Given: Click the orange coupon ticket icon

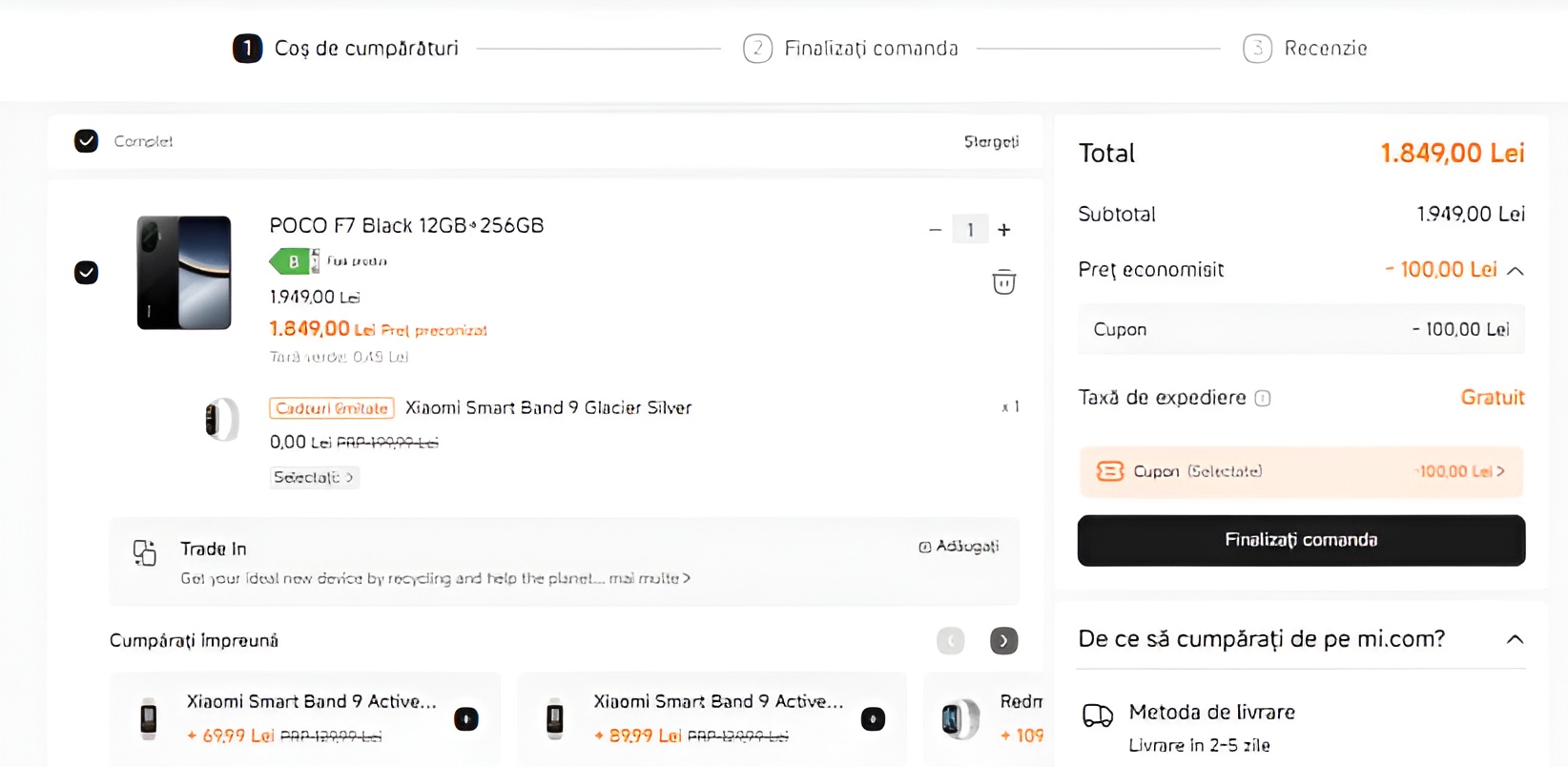Looking at the screenshot, I should click(x=1110, y=471).
